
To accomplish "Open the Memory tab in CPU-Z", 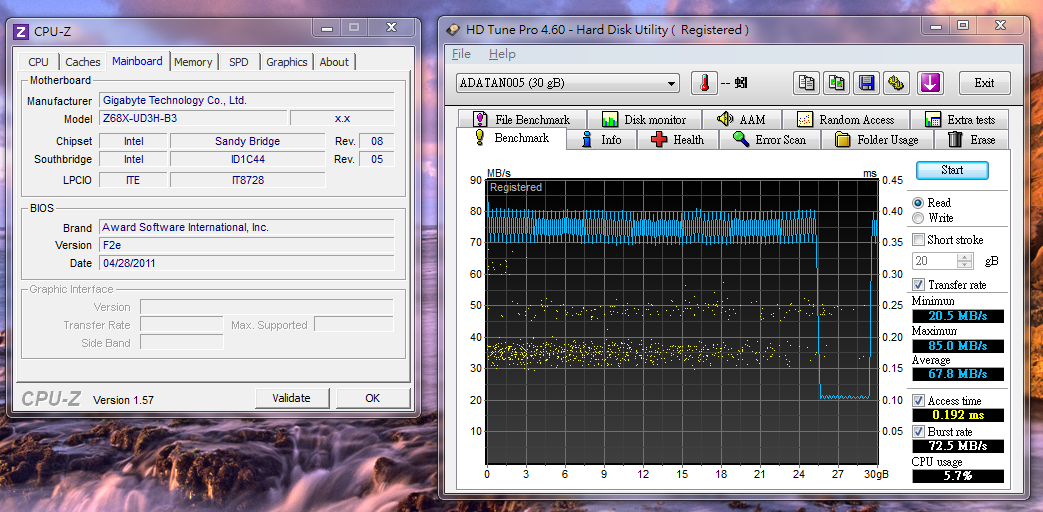I will click(193, 62).
